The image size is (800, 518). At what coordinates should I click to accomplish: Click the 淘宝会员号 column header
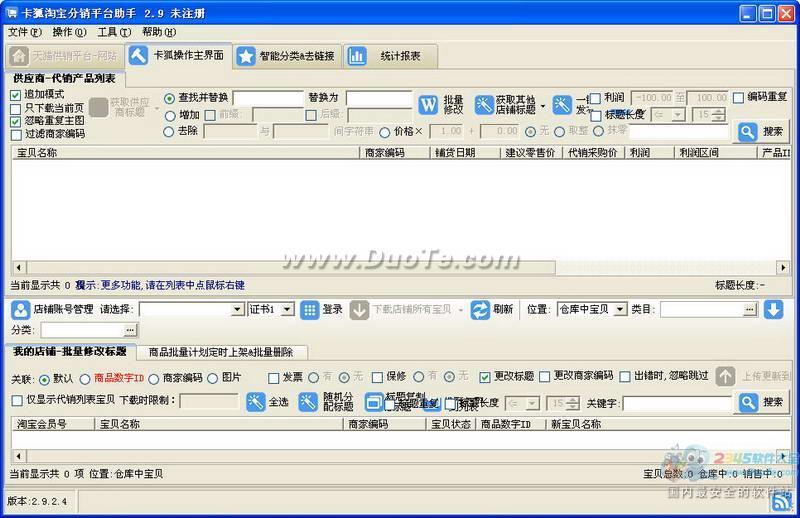pyautogui.click(x=53, y=424)
